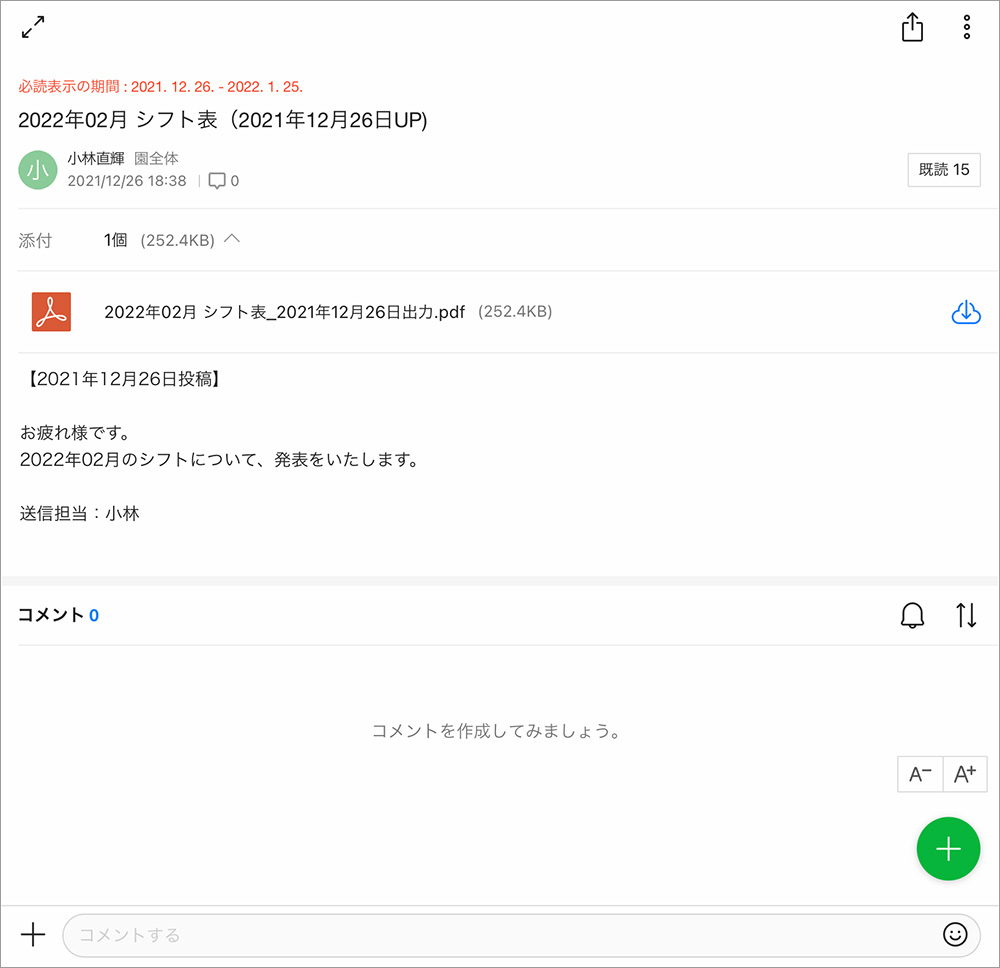
Task: Click plus icon beside comment field
Action: point(33,934)
